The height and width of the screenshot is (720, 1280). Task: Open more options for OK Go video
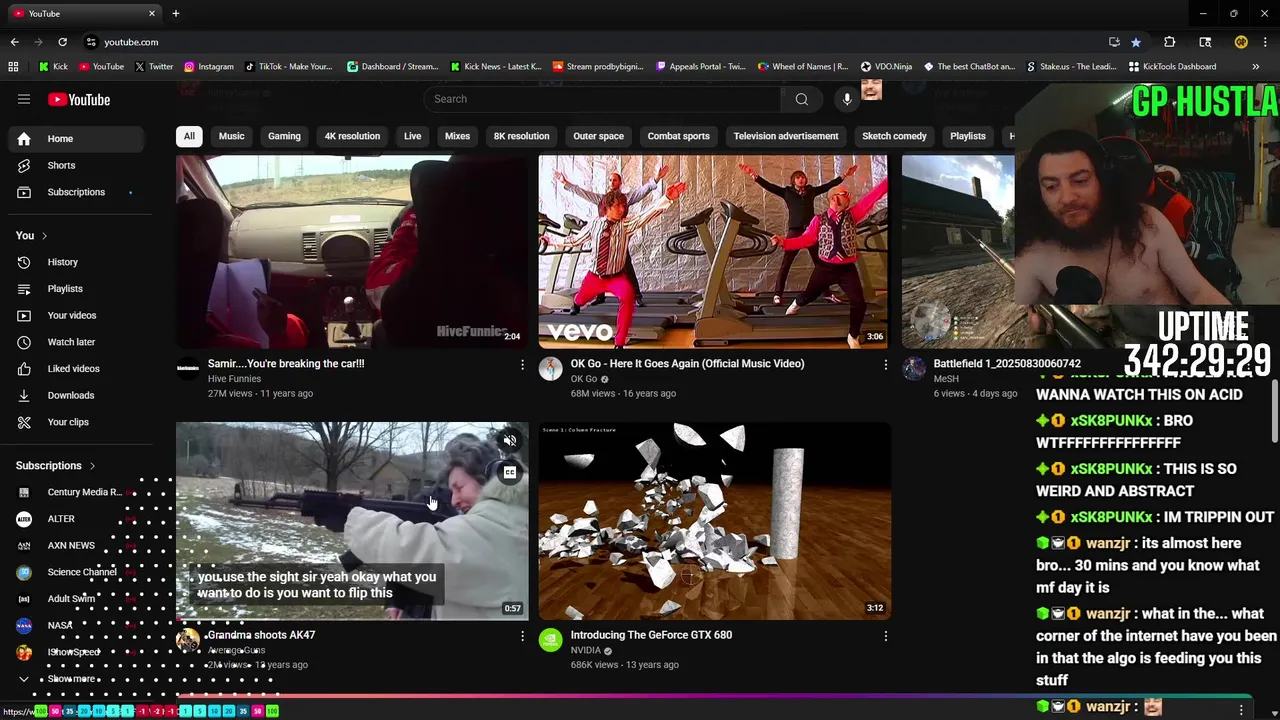point(885,365)
